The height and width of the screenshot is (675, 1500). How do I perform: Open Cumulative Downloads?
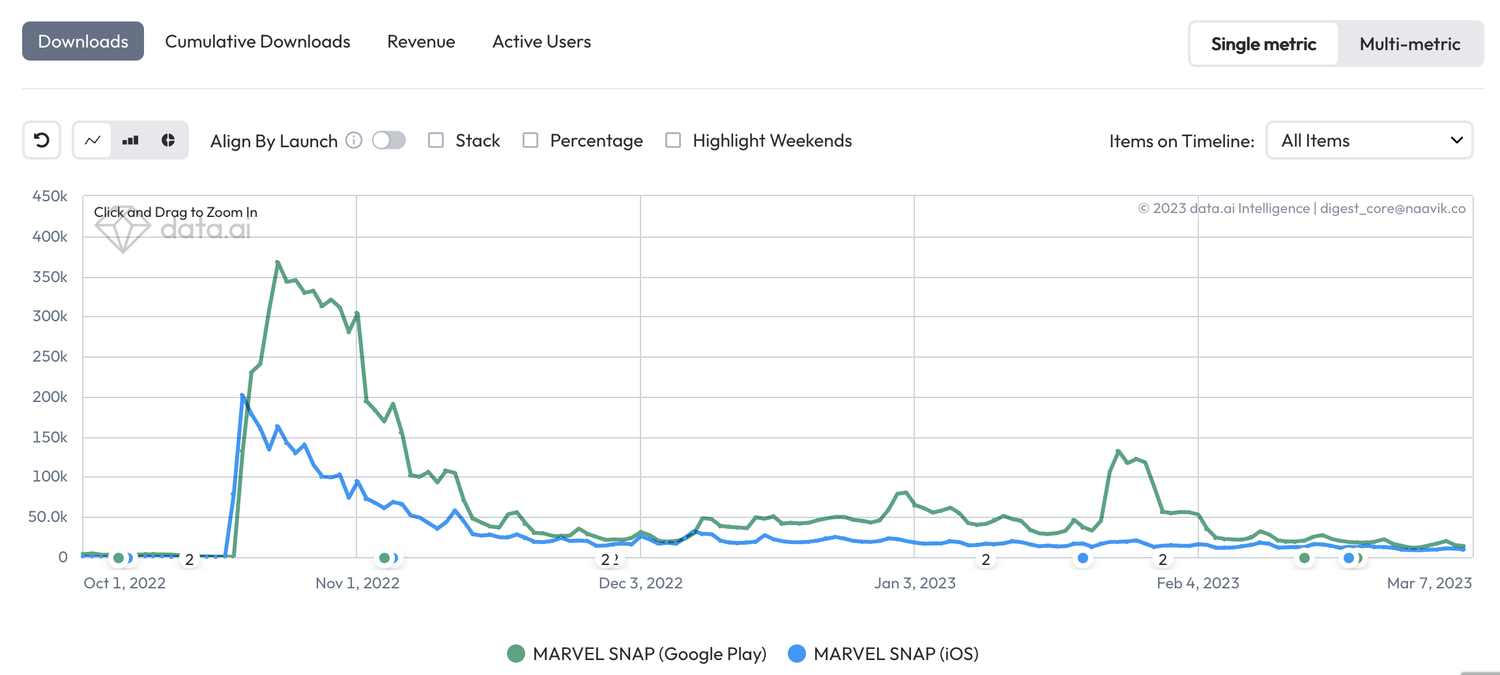point(257,41)
